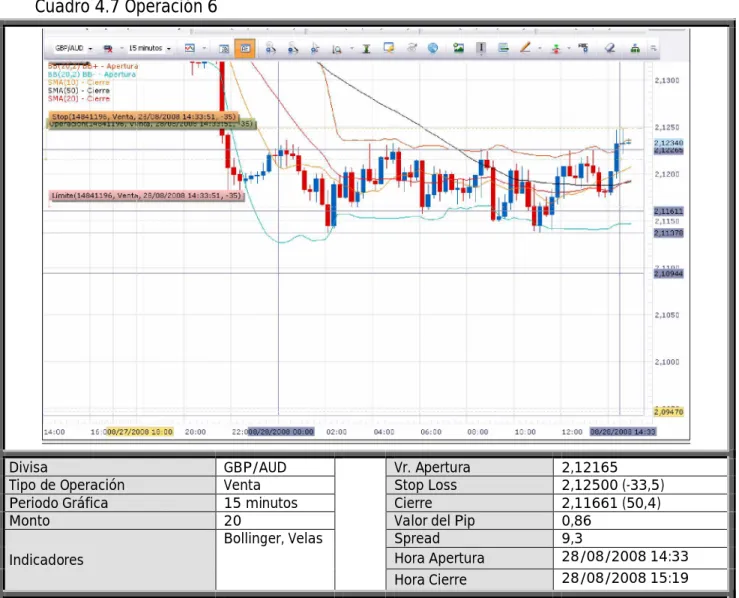This screenshot has height=598, width=739.
Task: Open the 15 minutos timeframe dropdown
Action: click(149, 48)
